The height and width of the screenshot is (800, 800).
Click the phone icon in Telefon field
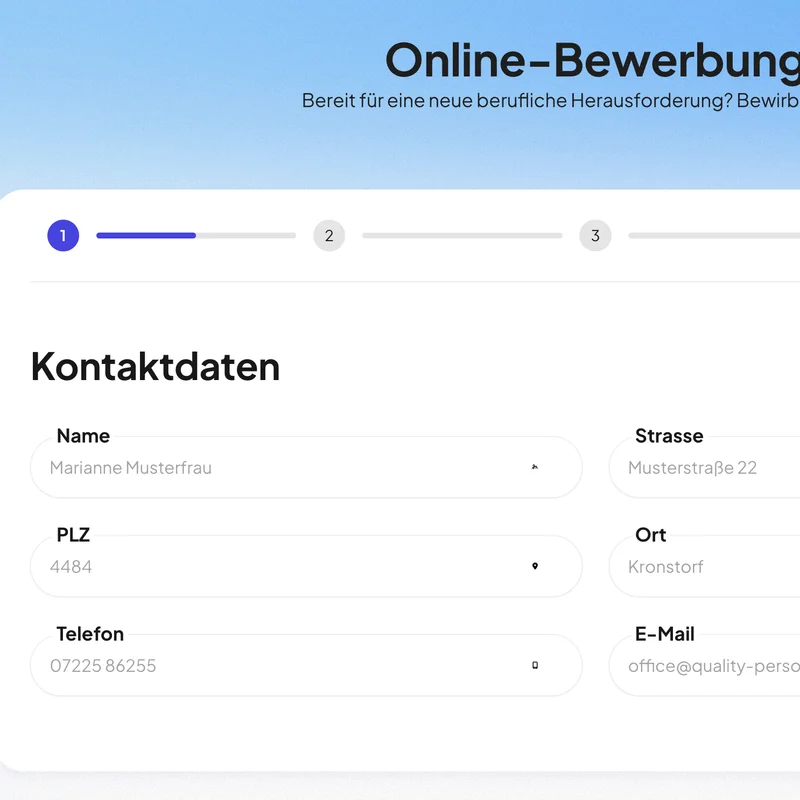pyautogui.click(x=535, y=665)
